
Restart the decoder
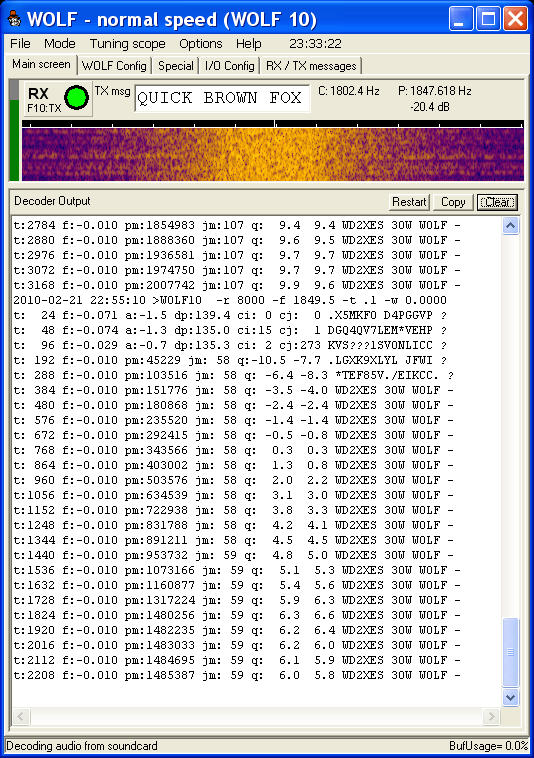tap(409, 202)
